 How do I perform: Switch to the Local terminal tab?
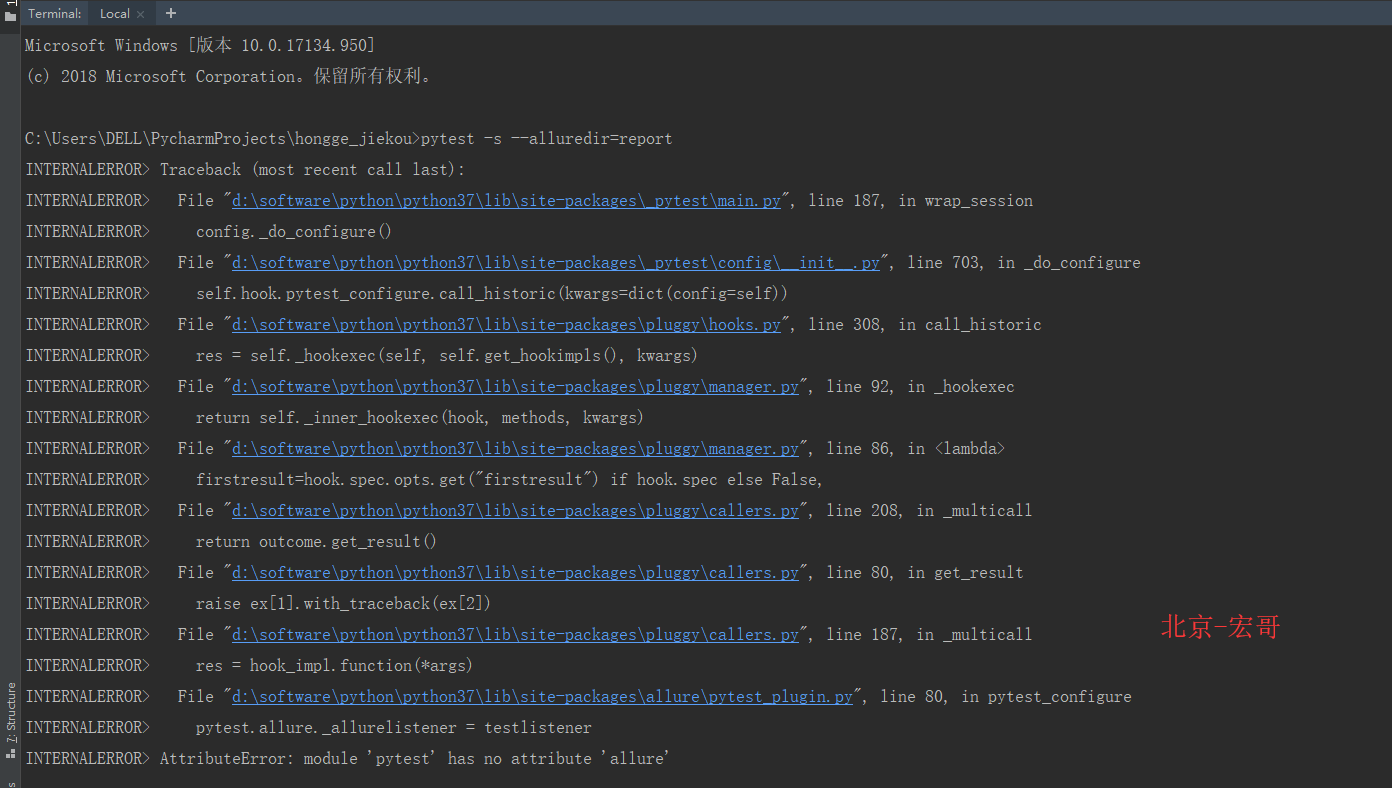114,14
